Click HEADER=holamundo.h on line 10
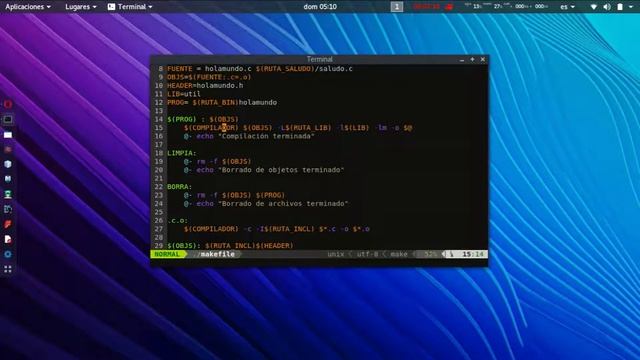 pos(205,86)
